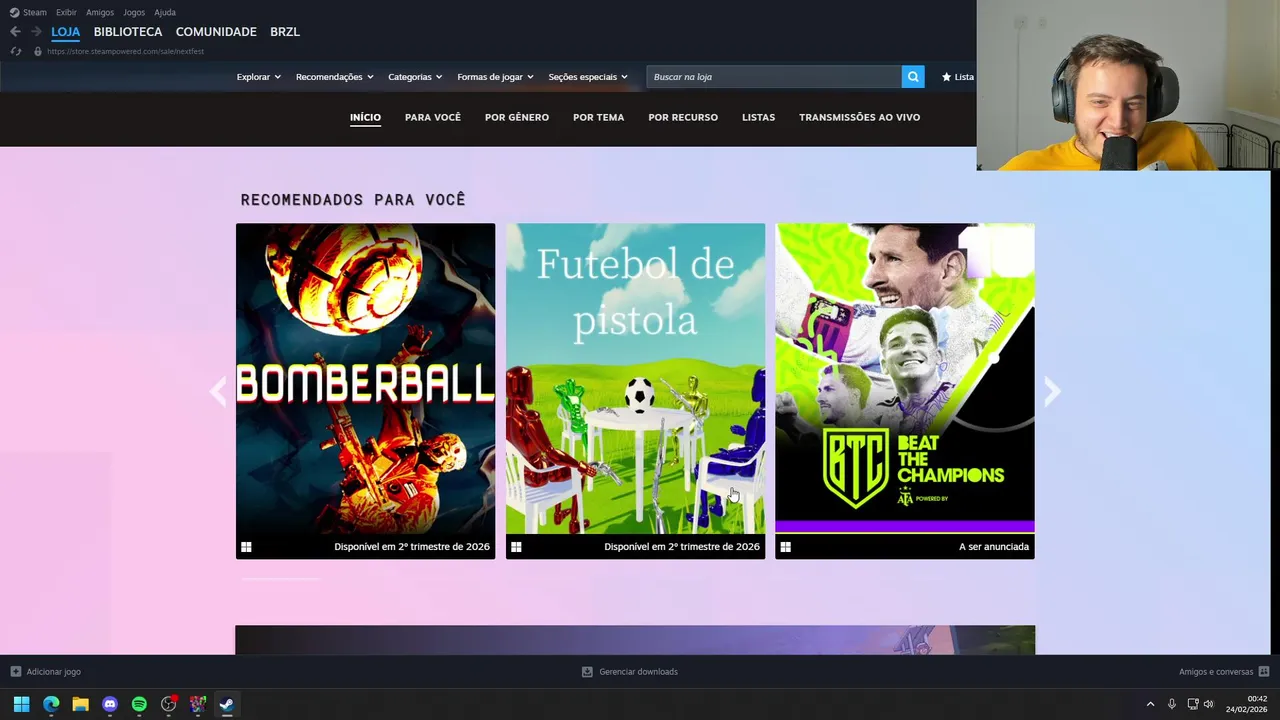The image size is (1280, 720).
Task: Show previous recommended games with the left carousel arrow
Action: [x=218, y=391]
